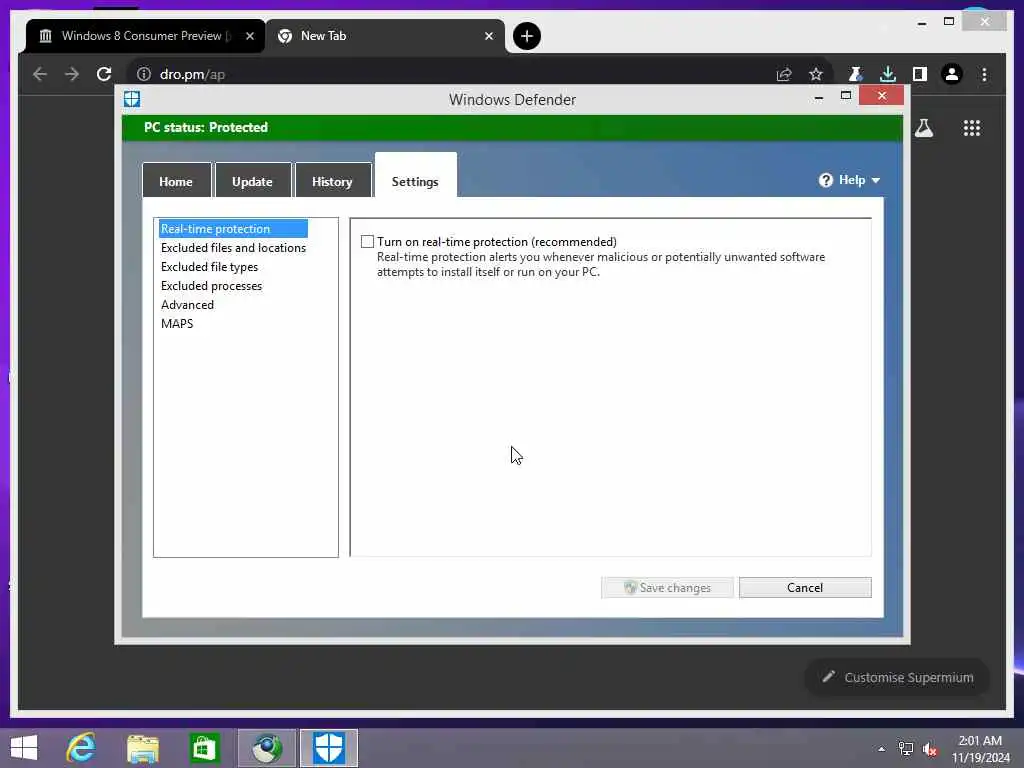Viewport: 1024px width, 768px height.
Task: Show hidden system tray icons arrow
Action: tap(881, 749)
